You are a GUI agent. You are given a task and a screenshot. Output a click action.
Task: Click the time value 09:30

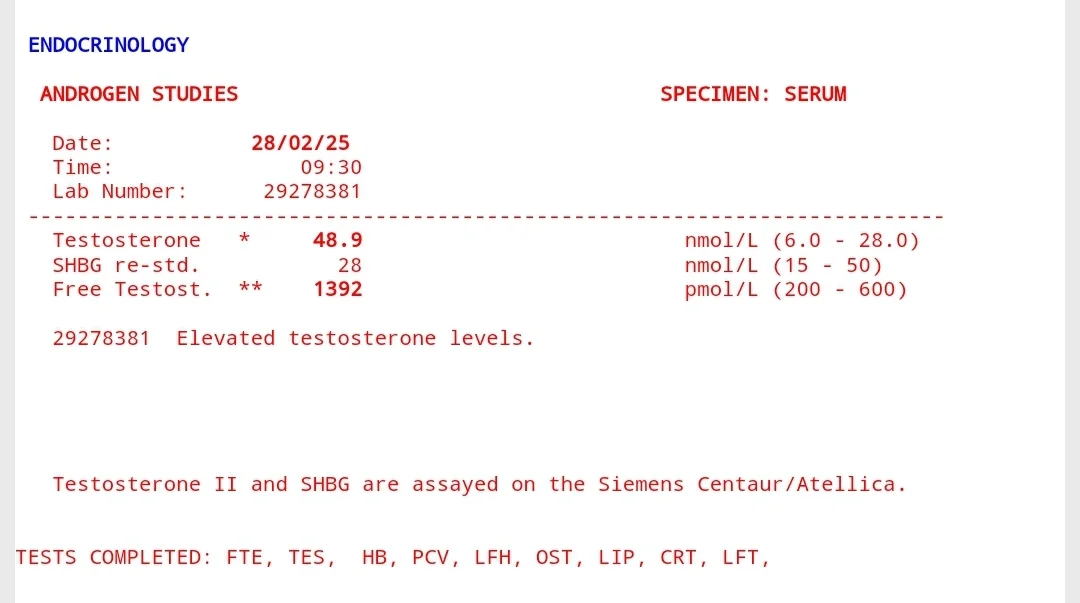331,167
